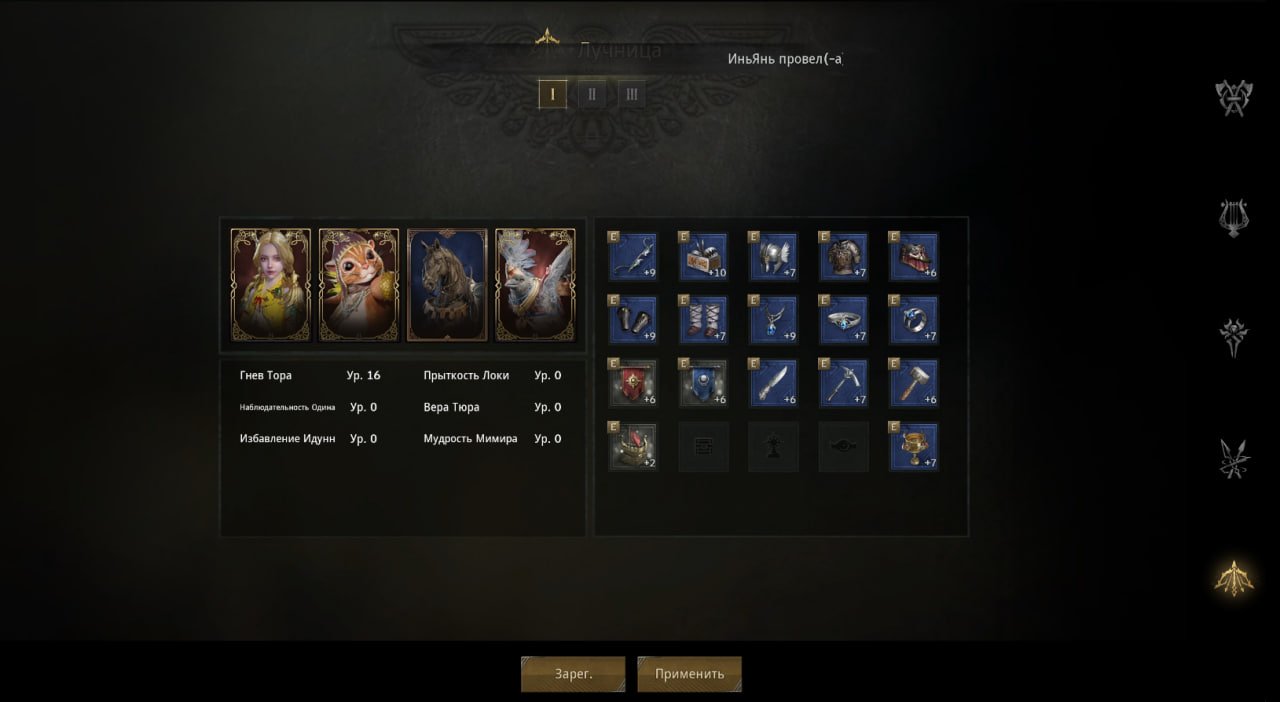Select the dagger item +6
Viewport: 1280px width, 702px height.
(x=774, y=383)
